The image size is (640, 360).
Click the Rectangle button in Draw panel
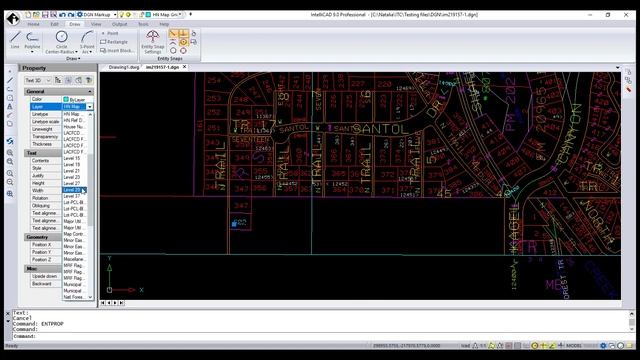click(114, 42)
